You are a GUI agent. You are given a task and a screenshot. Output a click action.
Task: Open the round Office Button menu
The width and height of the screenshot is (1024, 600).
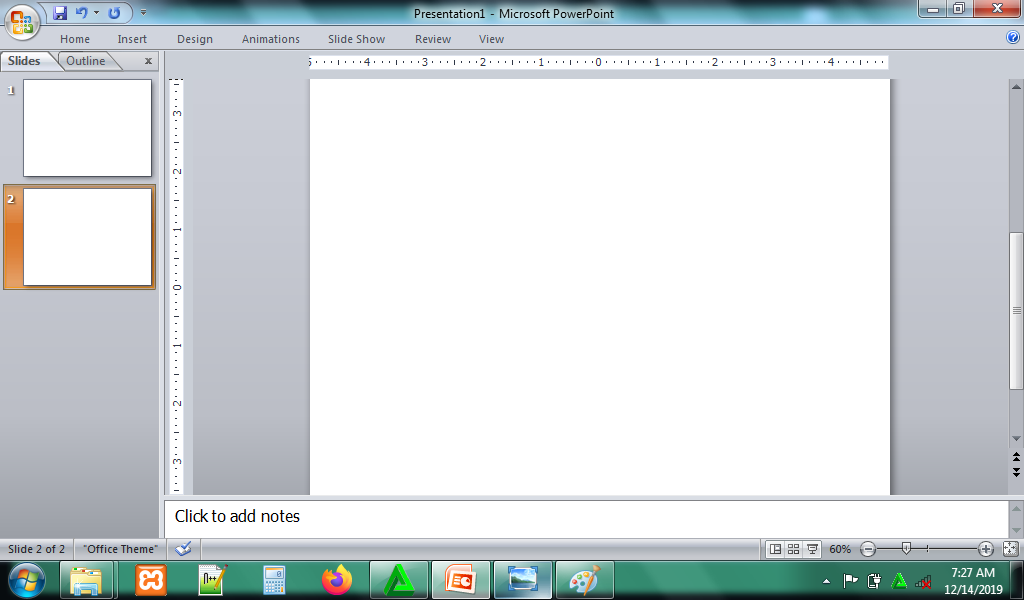(x=22, y=22)
